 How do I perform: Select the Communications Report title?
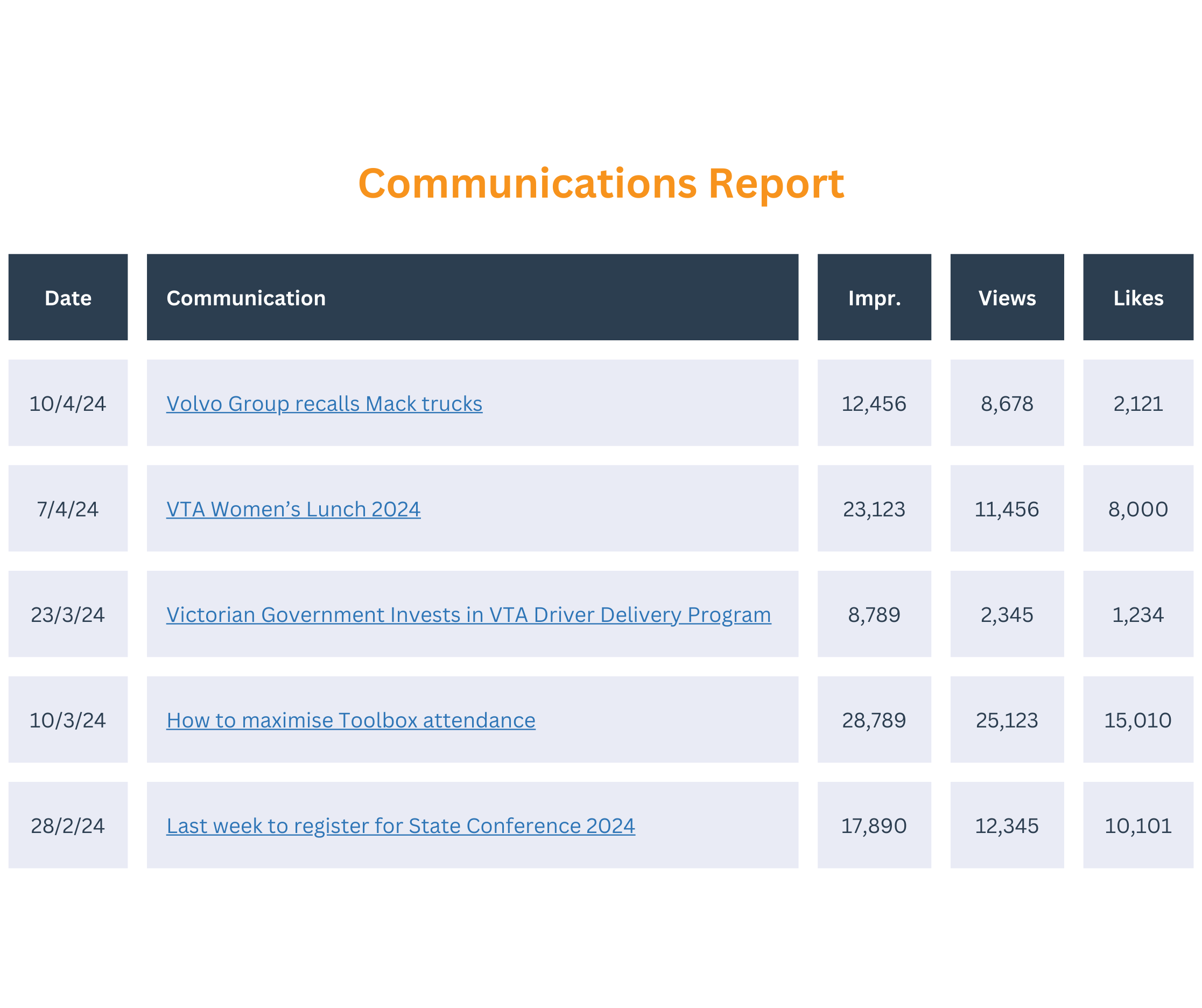(600, 184)
